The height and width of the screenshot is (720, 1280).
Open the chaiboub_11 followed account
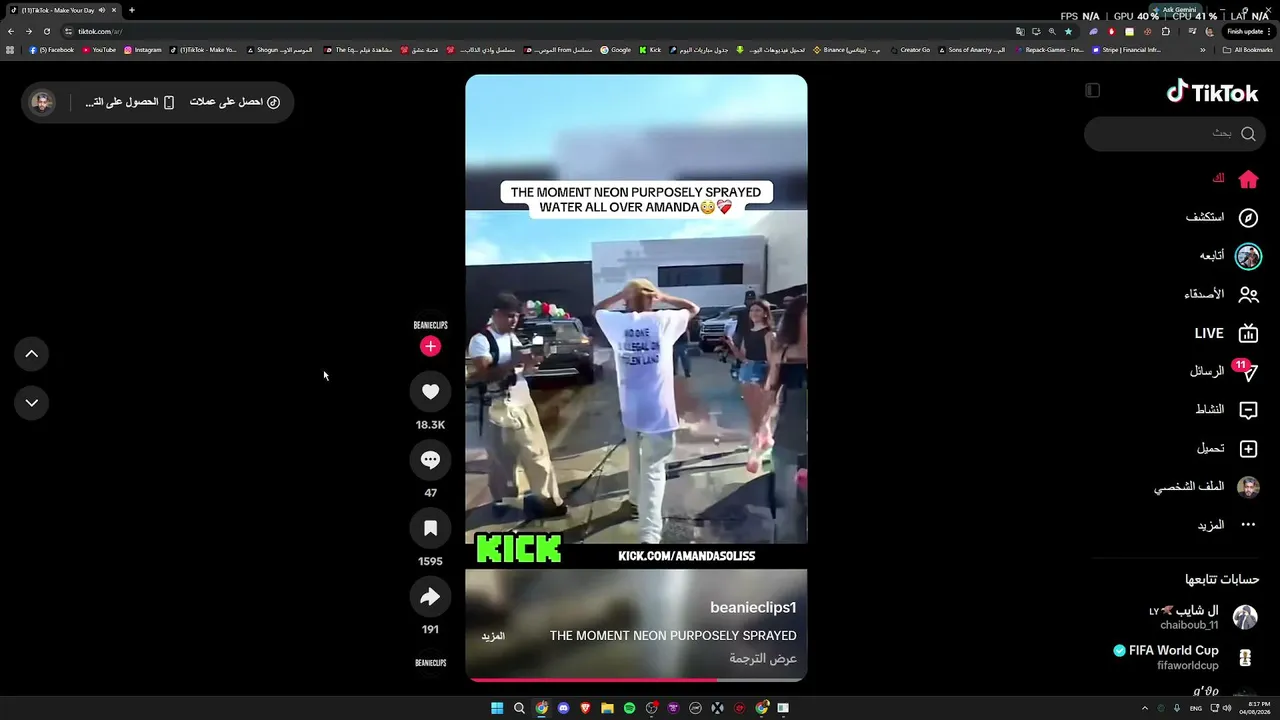pos(1203,617)
